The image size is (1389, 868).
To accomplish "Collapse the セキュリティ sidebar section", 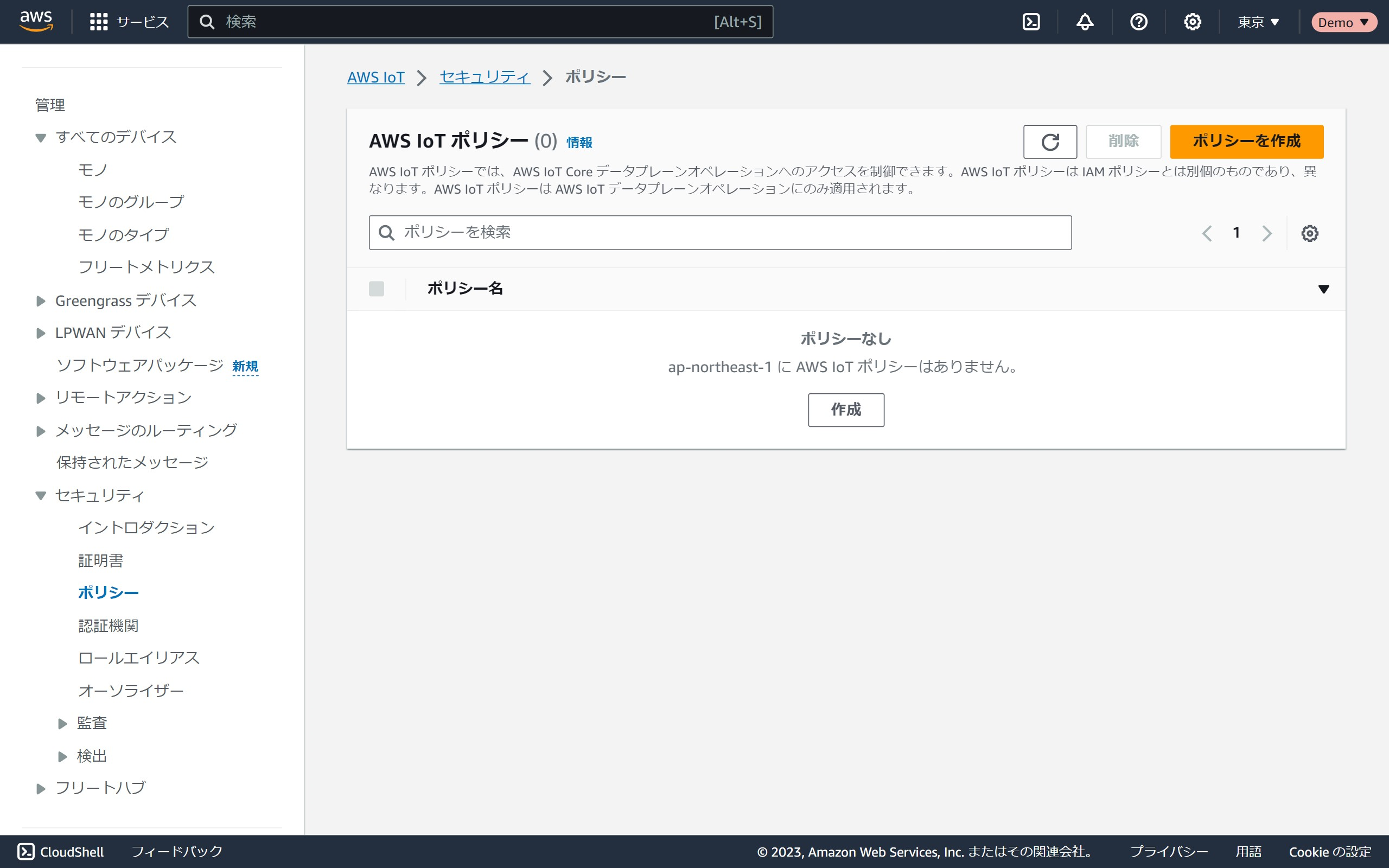I will pos(41,495).
